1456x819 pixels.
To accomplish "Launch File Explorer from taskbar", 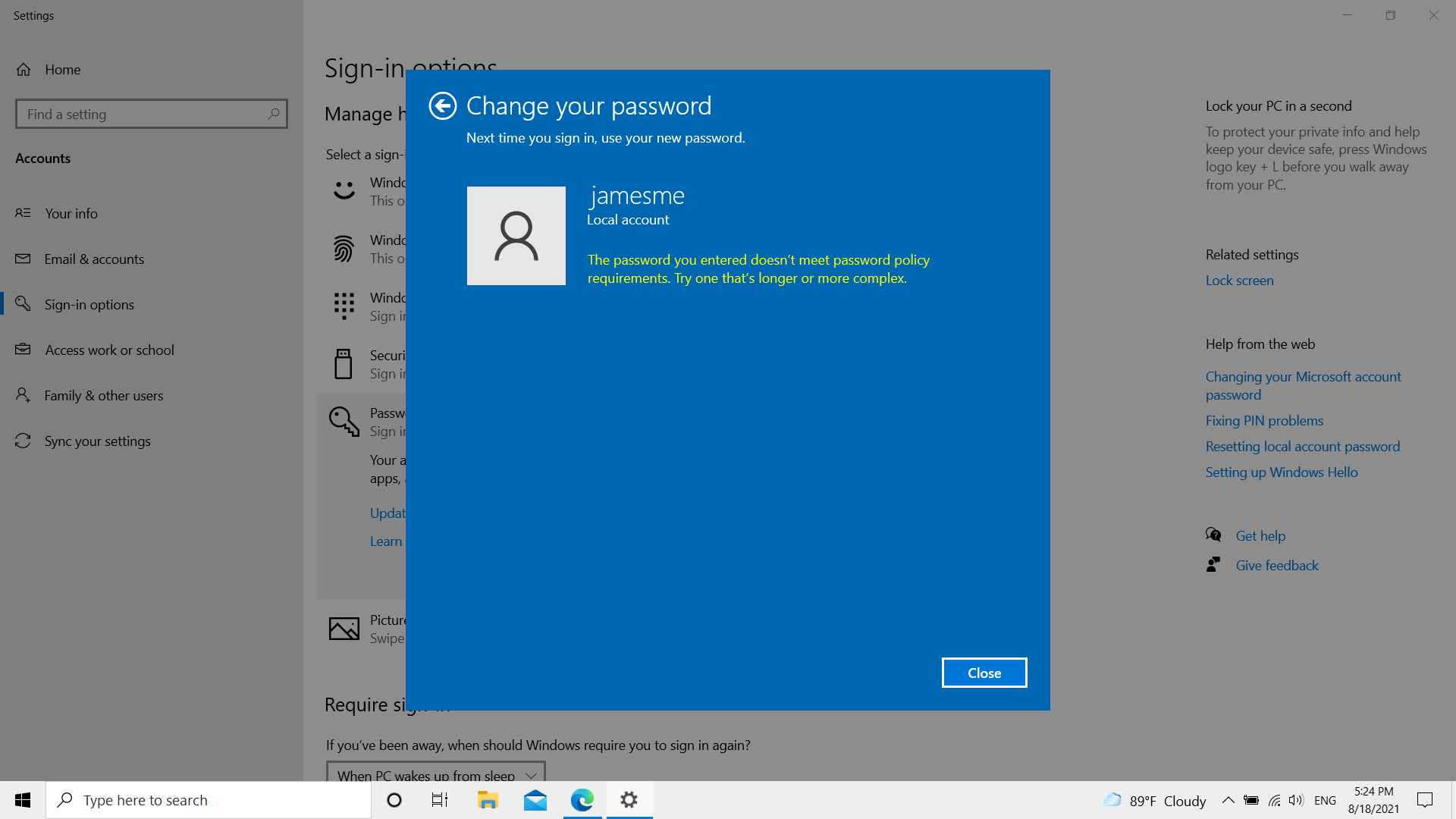I will coord(488,800).
